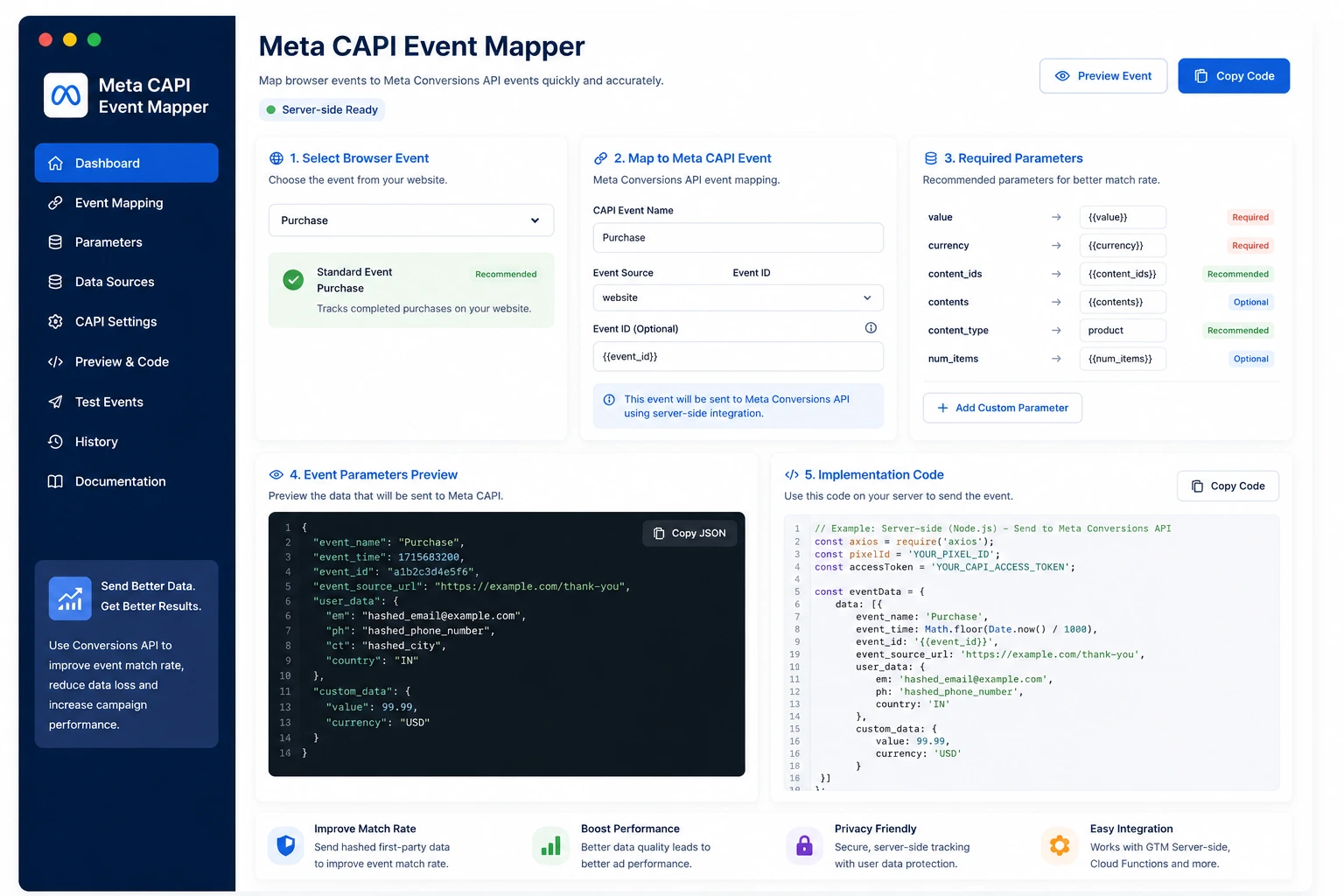Viewport: 1344px width, 896px height.
Task: Click the content_type product field
Action: pyautogui.click(x=1123, y=331)
